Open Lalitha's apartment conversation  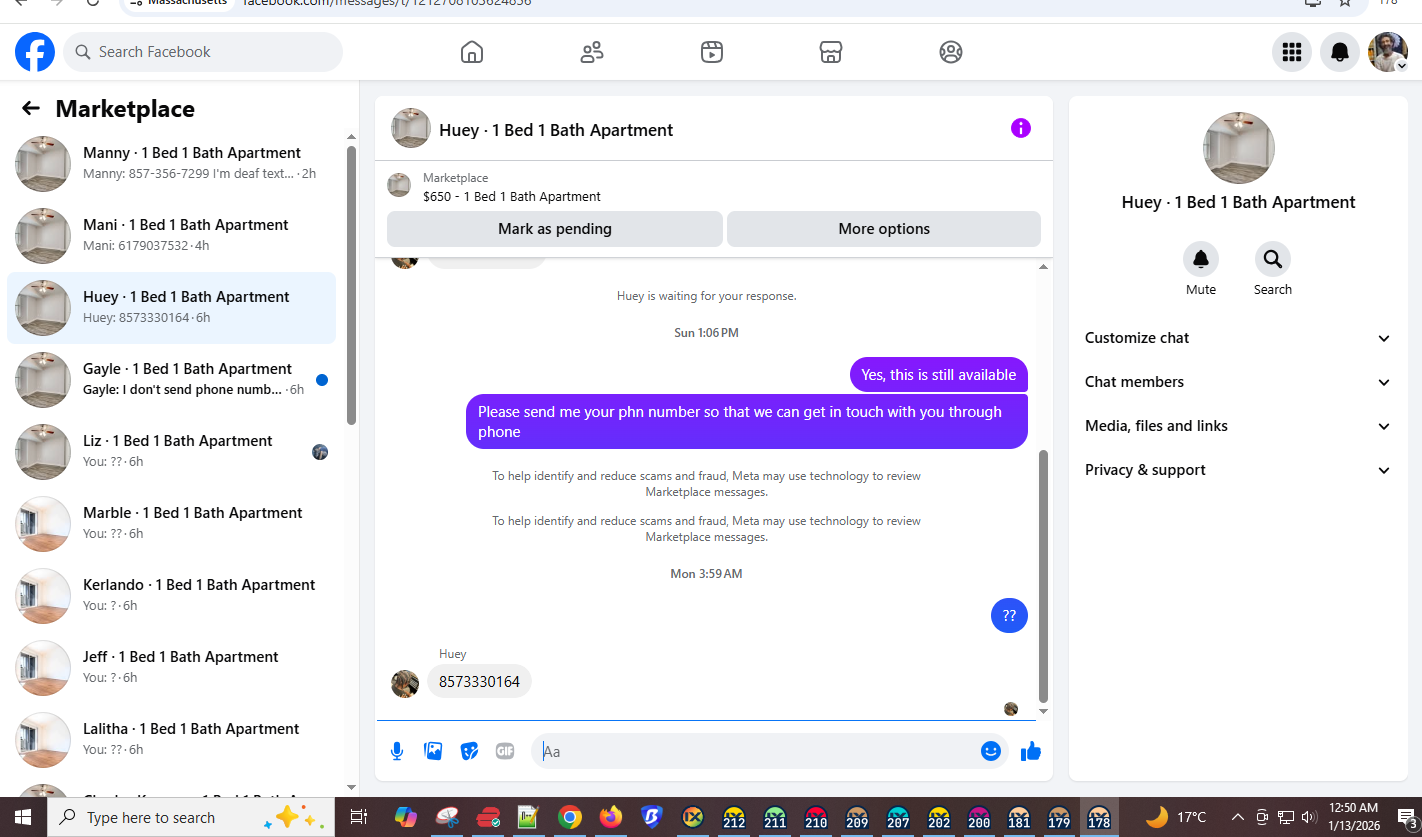tap(172, 740)
